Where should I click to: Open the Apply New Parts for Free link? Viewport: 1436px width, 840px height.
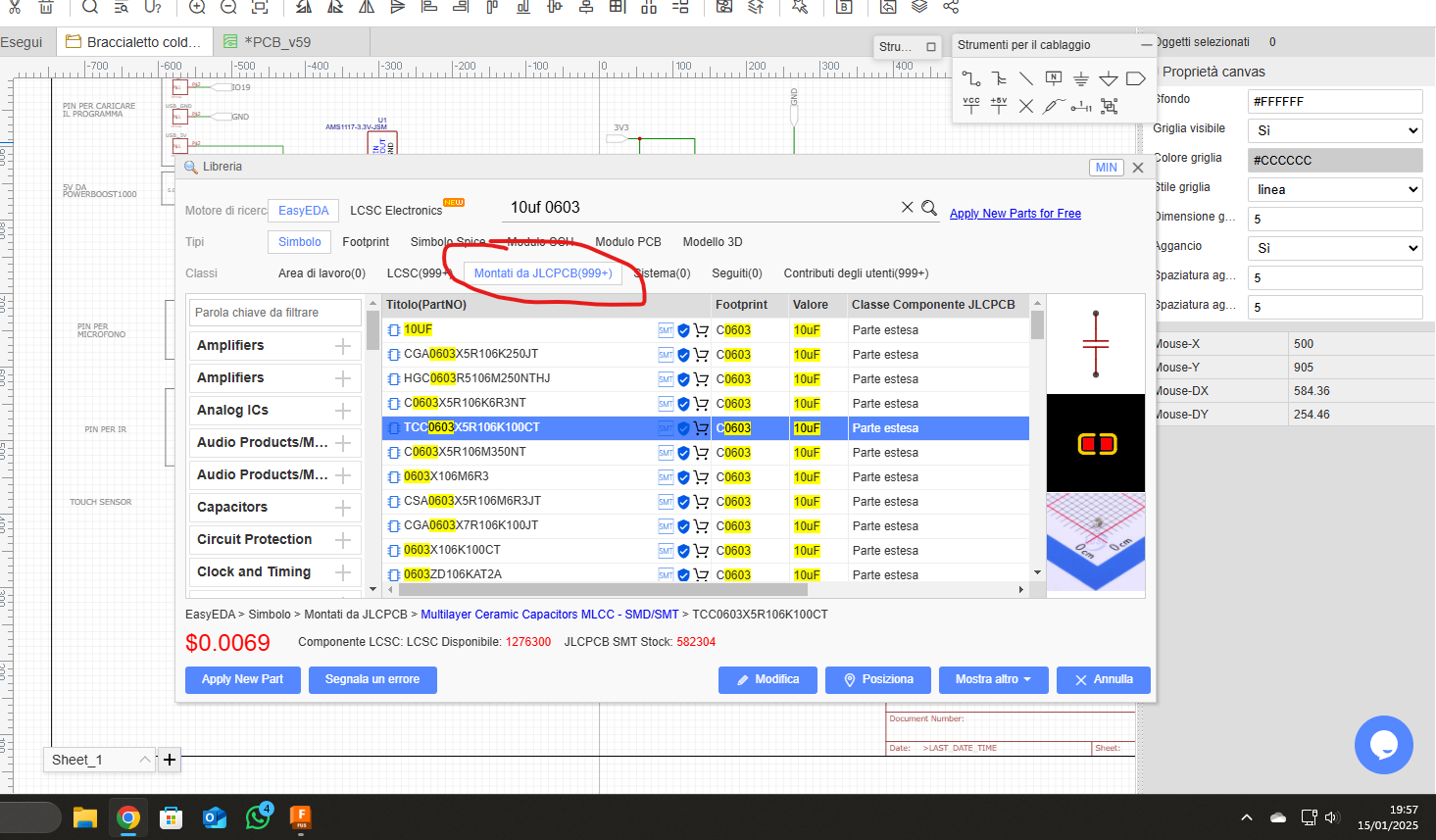pos(1015,214)
